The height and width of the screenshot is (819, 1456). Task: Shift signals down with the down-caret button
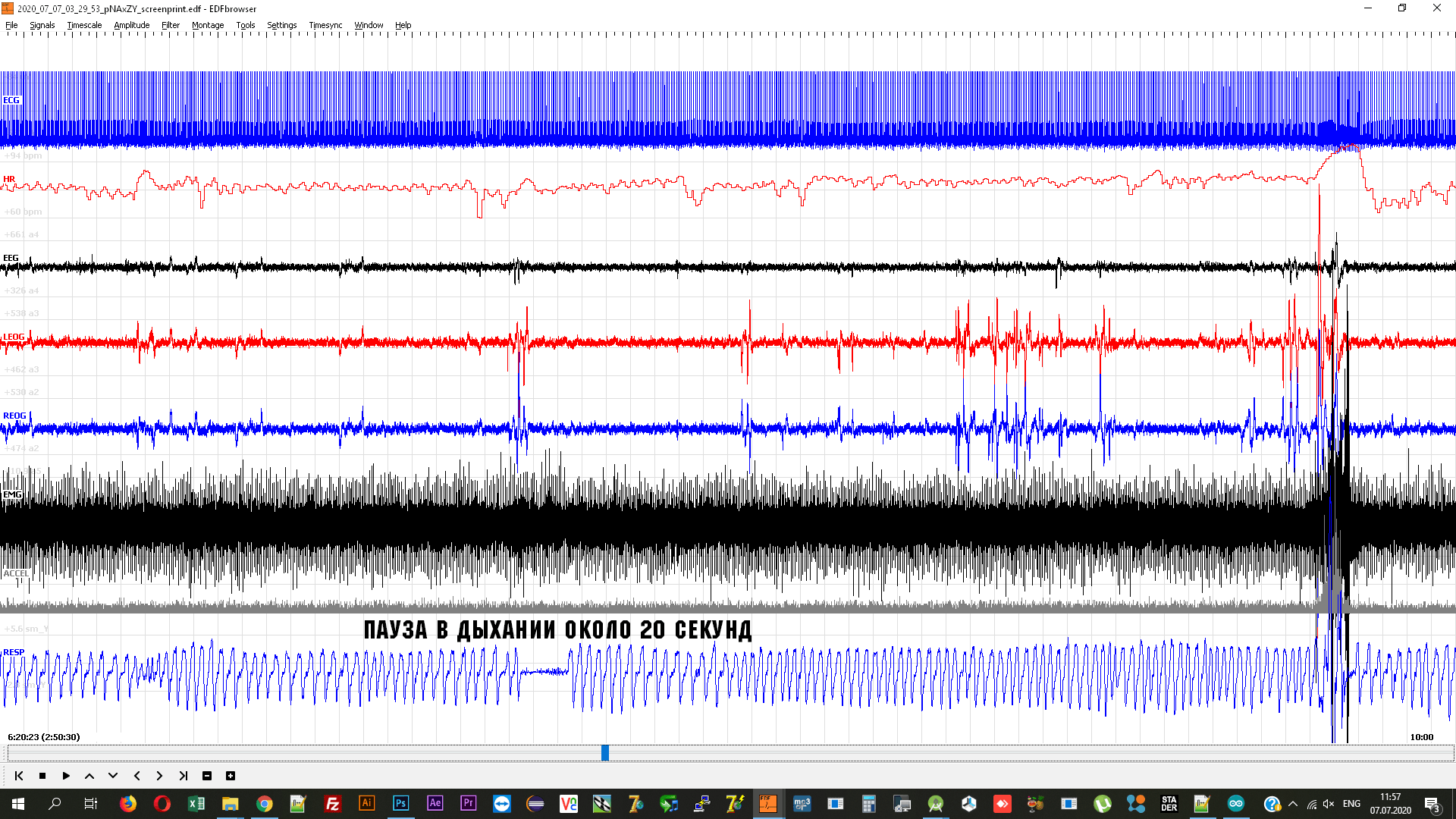pyautogui.click(x=113, y=776)
